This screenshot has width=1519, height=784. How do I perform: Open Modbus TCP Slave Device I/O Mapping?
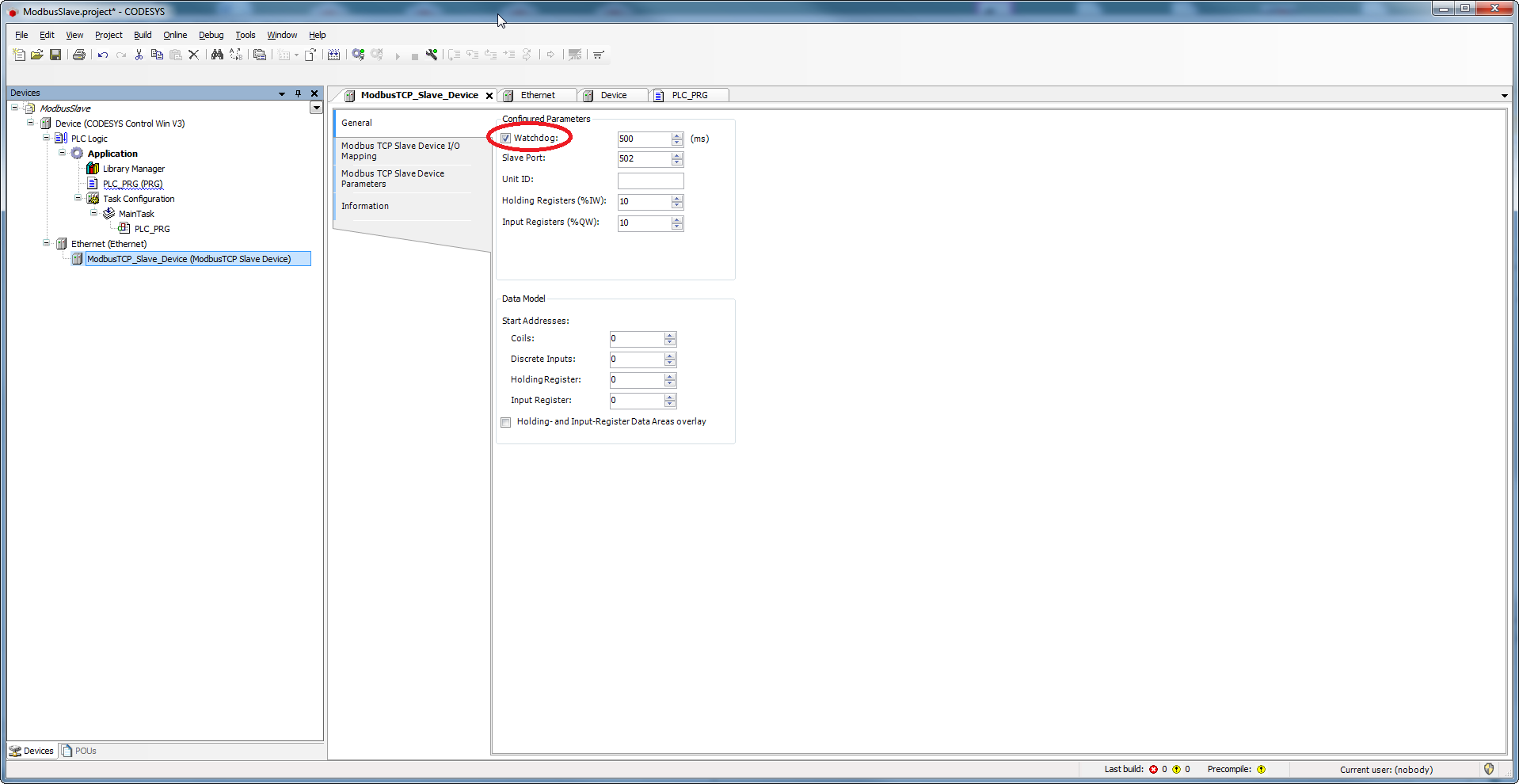400,151
